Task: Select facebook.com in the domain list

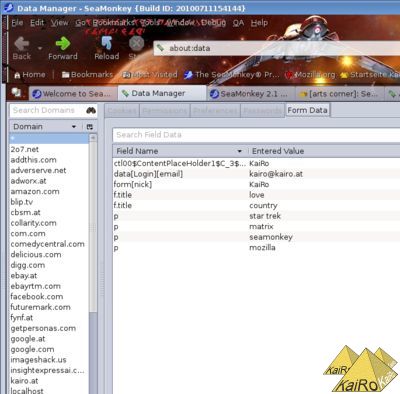Action: point(37,297)
